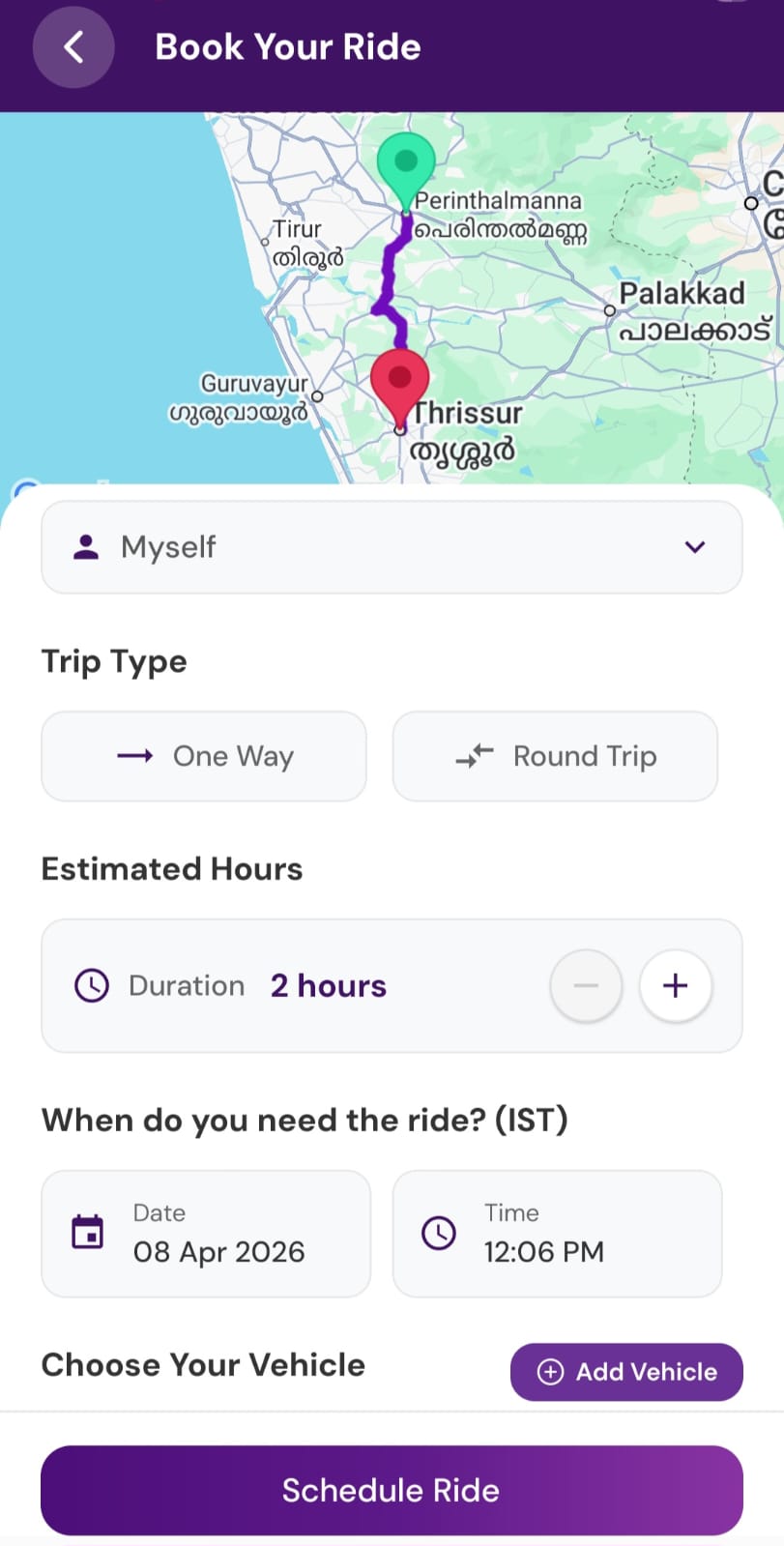This screenshot has height=1546, width=784.
Task: Tap the Add Vehicle button
Action: click(626, 1372)
